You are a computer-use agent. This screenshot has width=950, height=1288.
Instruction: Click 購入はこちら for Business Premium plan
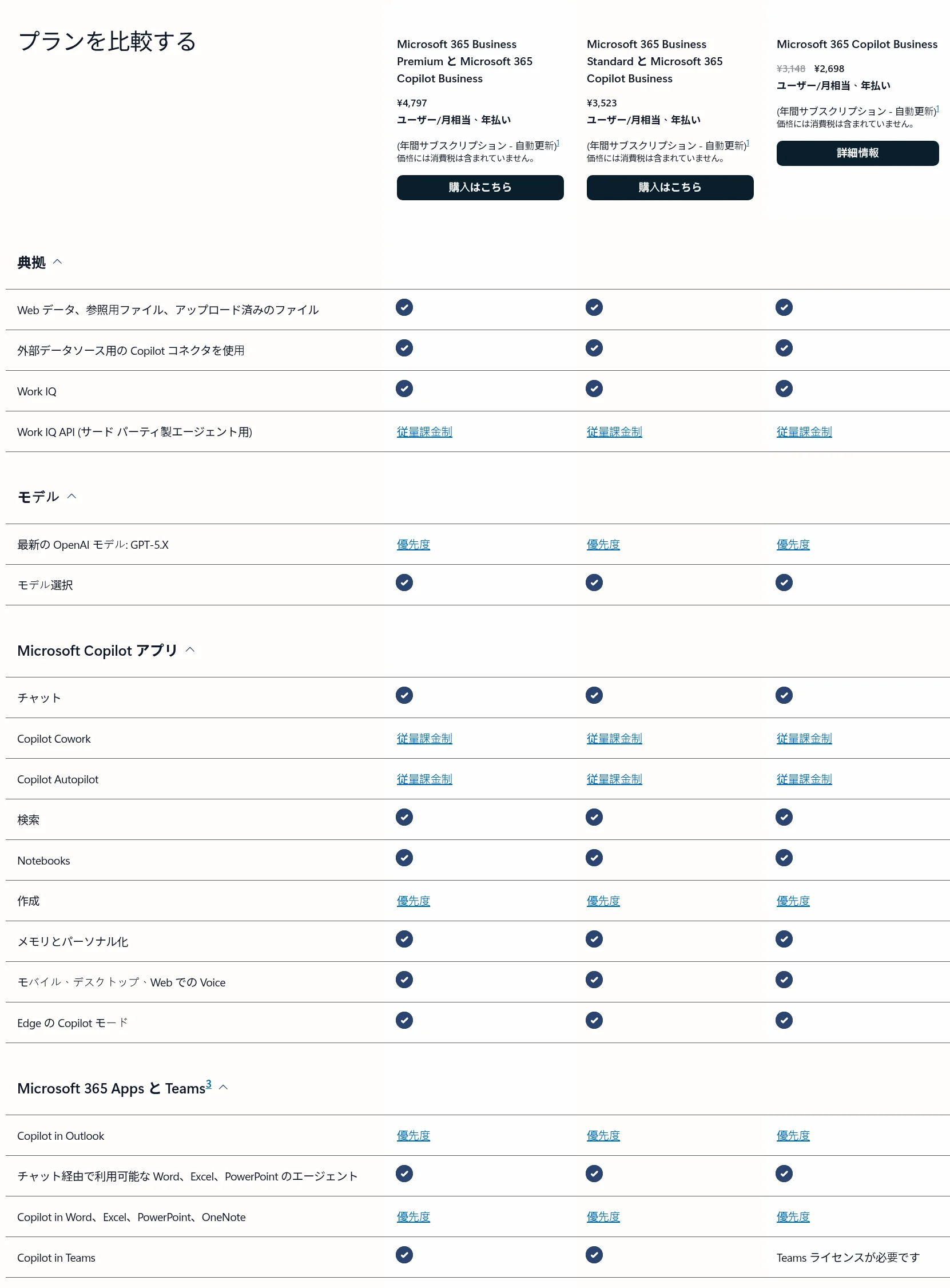[480, 188]
